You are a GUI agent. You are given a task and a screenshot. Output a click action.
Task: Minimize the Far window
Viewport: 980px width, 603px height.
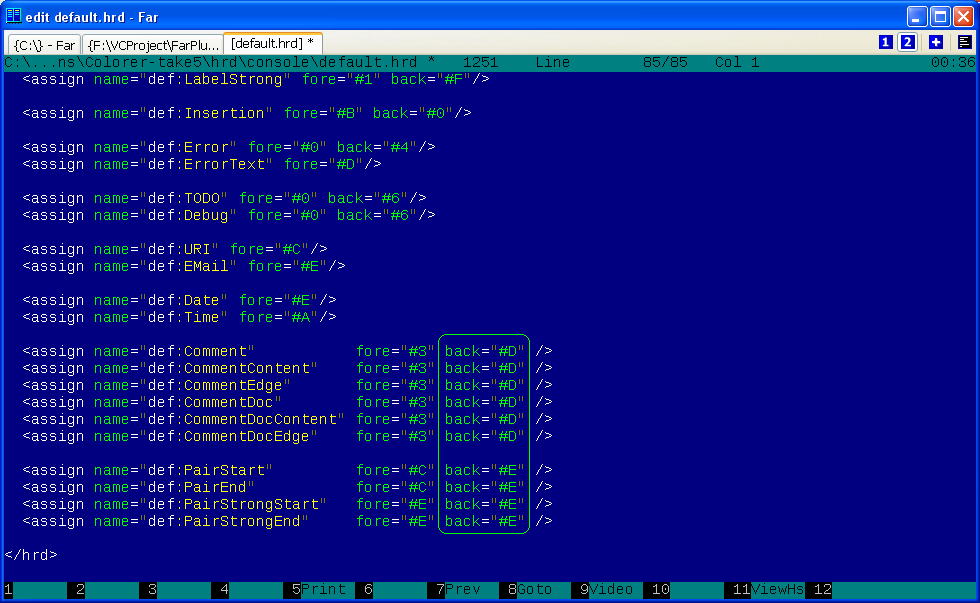[x=917, y=16]
